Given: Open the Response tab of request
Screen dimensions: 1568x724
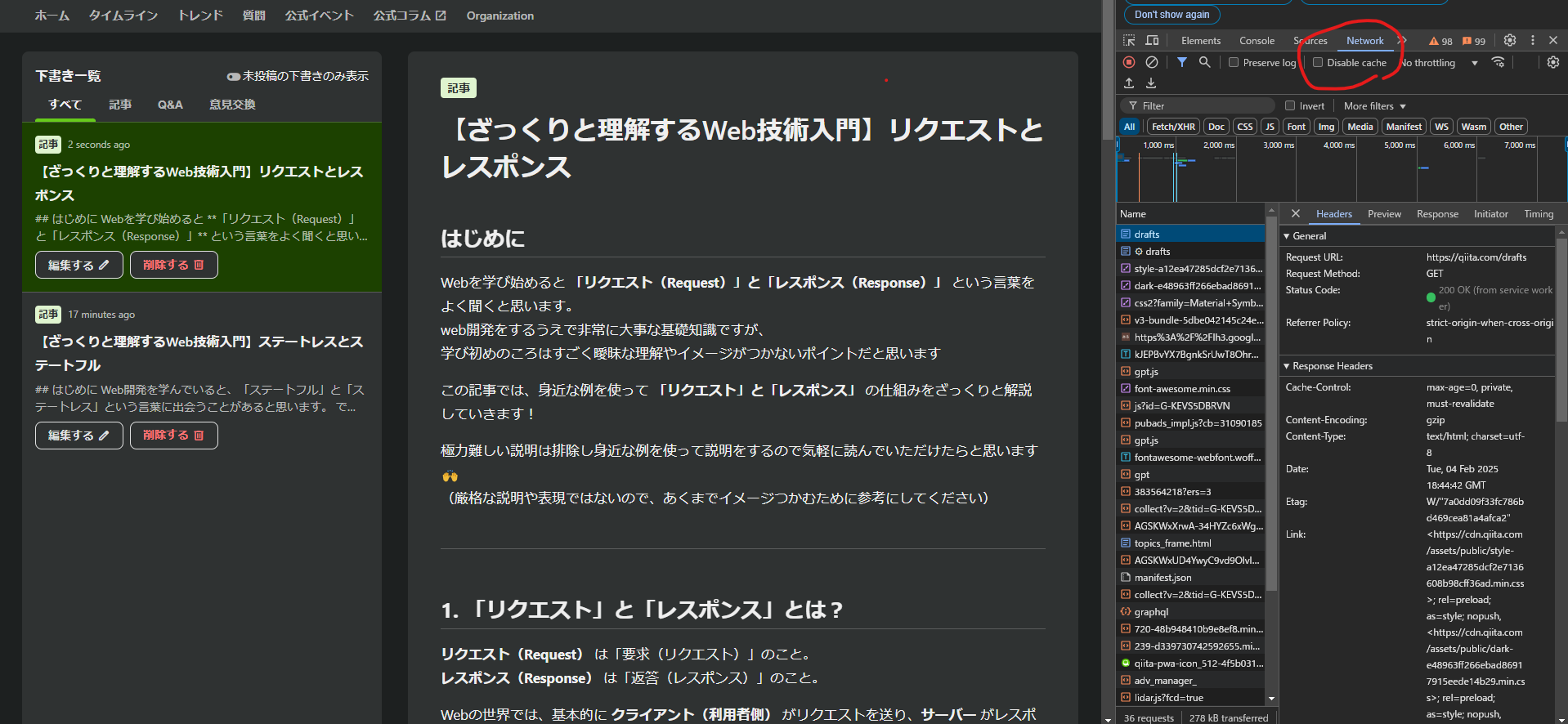Looking at the screenshot, I should [x=1437, y=214].
